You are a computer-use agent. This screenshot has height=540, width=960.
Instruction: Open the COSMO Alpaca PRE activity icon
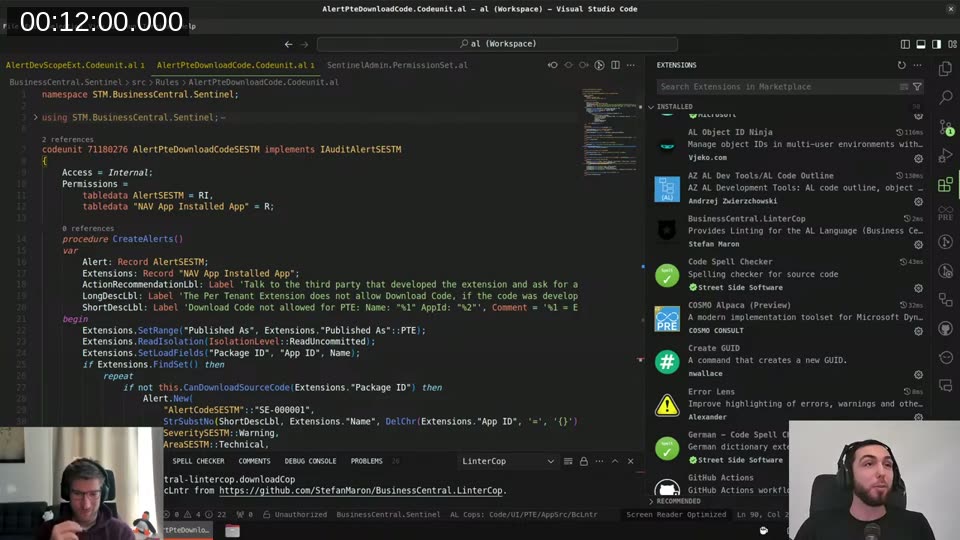point(946,213)
